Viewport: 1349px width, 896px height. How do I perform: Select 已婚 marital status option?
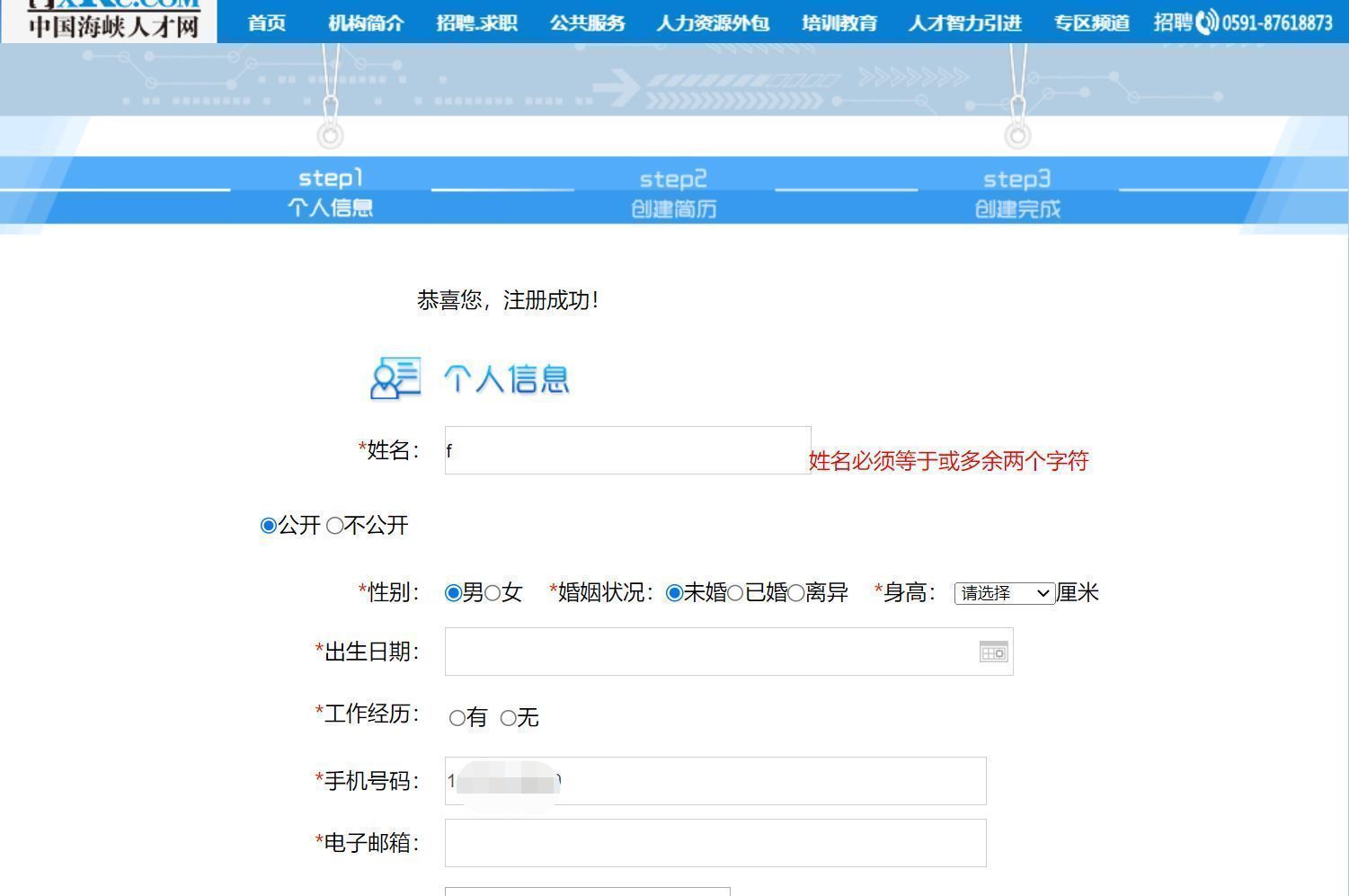click(x=735, y=593)
